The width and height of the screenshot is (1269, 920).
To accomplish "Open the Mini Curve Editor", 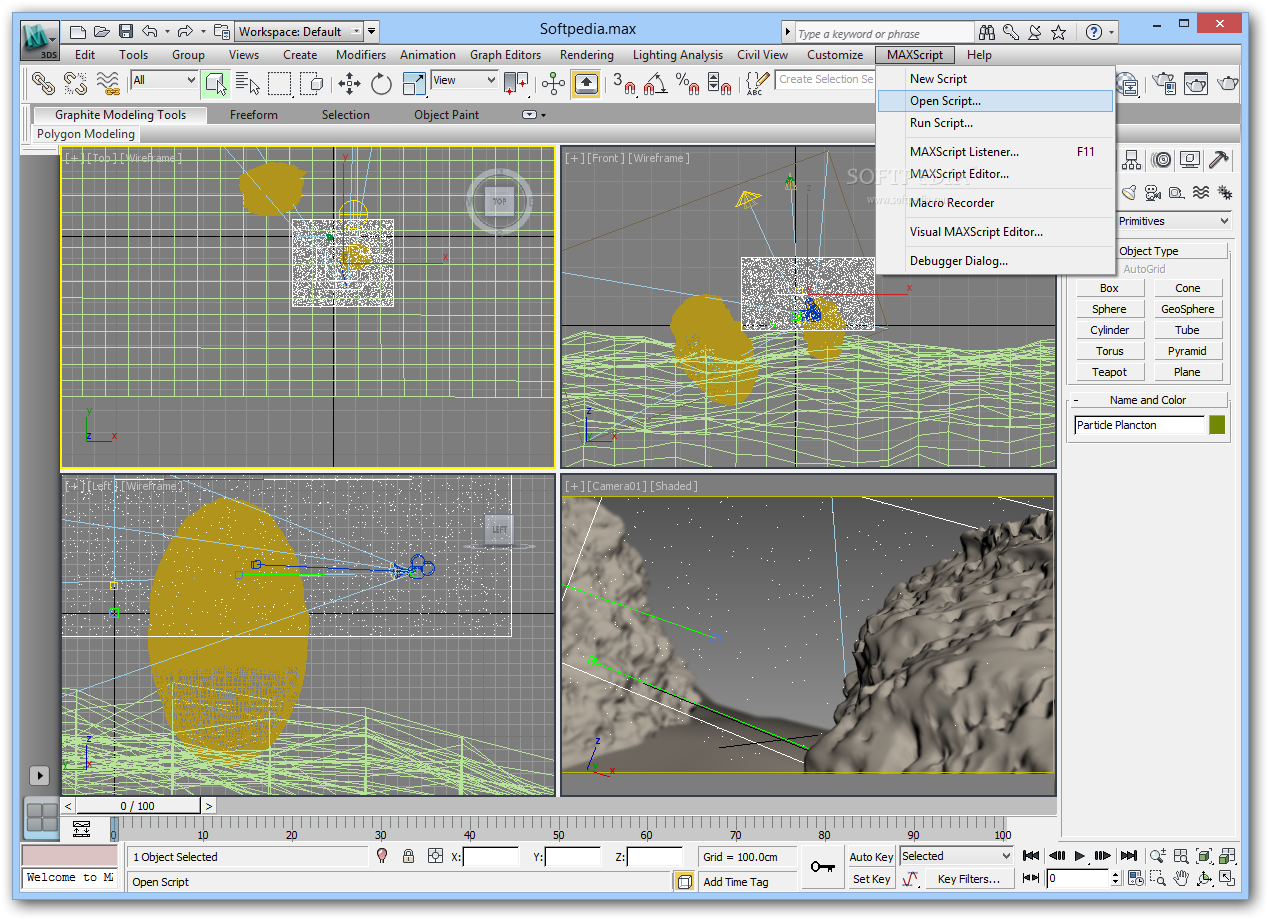I will [x=82, y=828].
